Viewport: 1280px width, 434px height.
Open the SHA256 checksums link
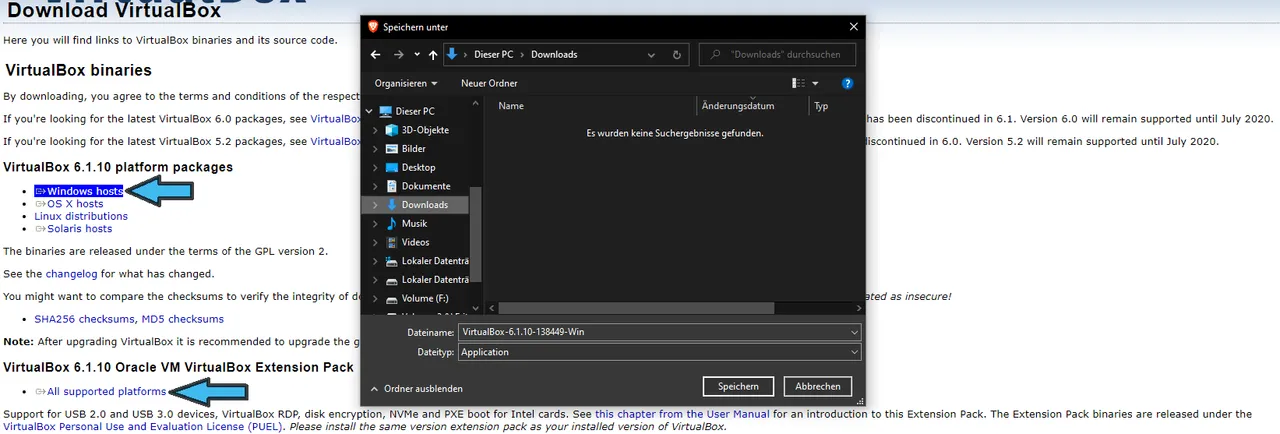(84, 319)
